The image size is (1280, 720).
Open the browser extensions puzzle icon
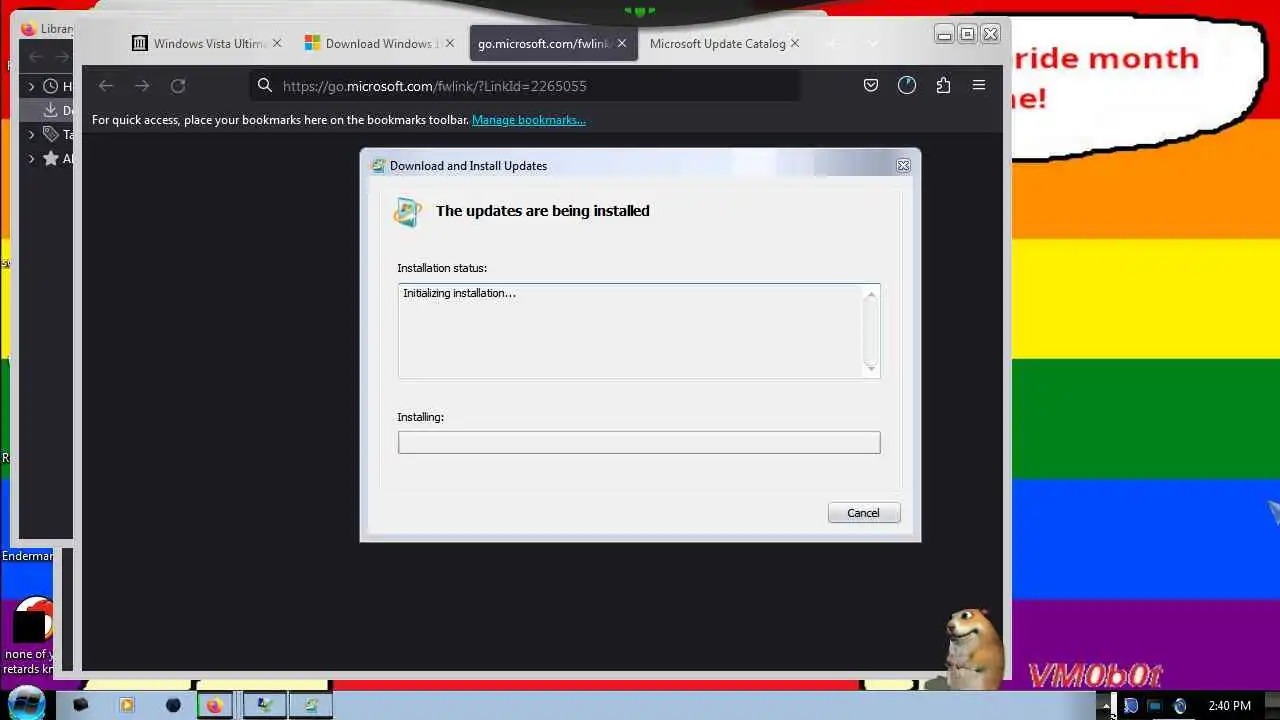pos(943,86)
